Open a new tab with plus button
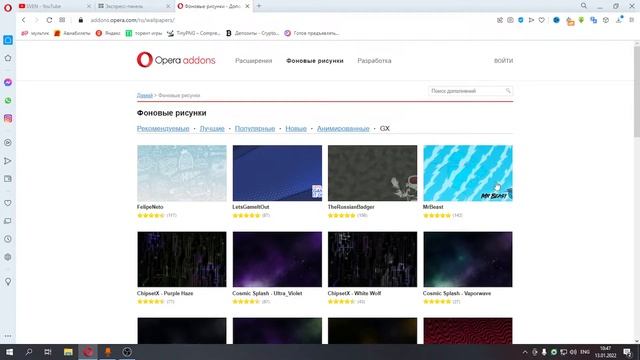 [x=259, y=6]
